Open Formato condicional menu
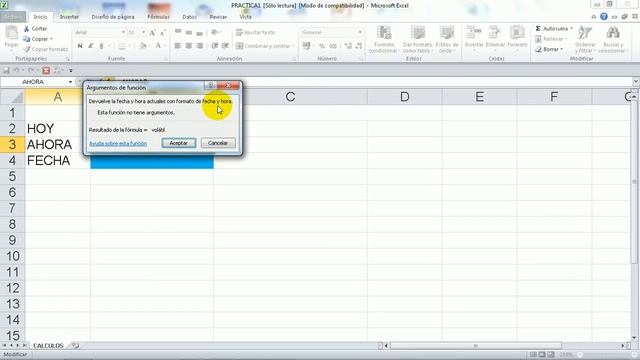The image size is (640, 360). click(x=384, y=39)
